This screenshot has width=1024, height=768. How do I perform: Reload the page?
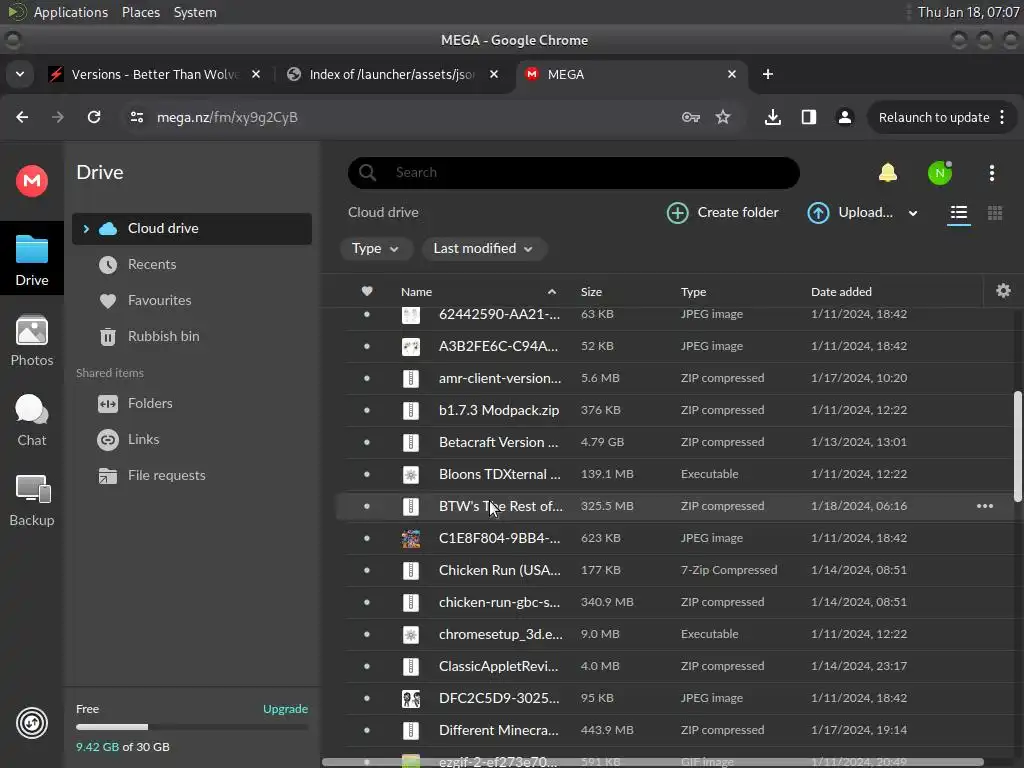click(94, 117)
